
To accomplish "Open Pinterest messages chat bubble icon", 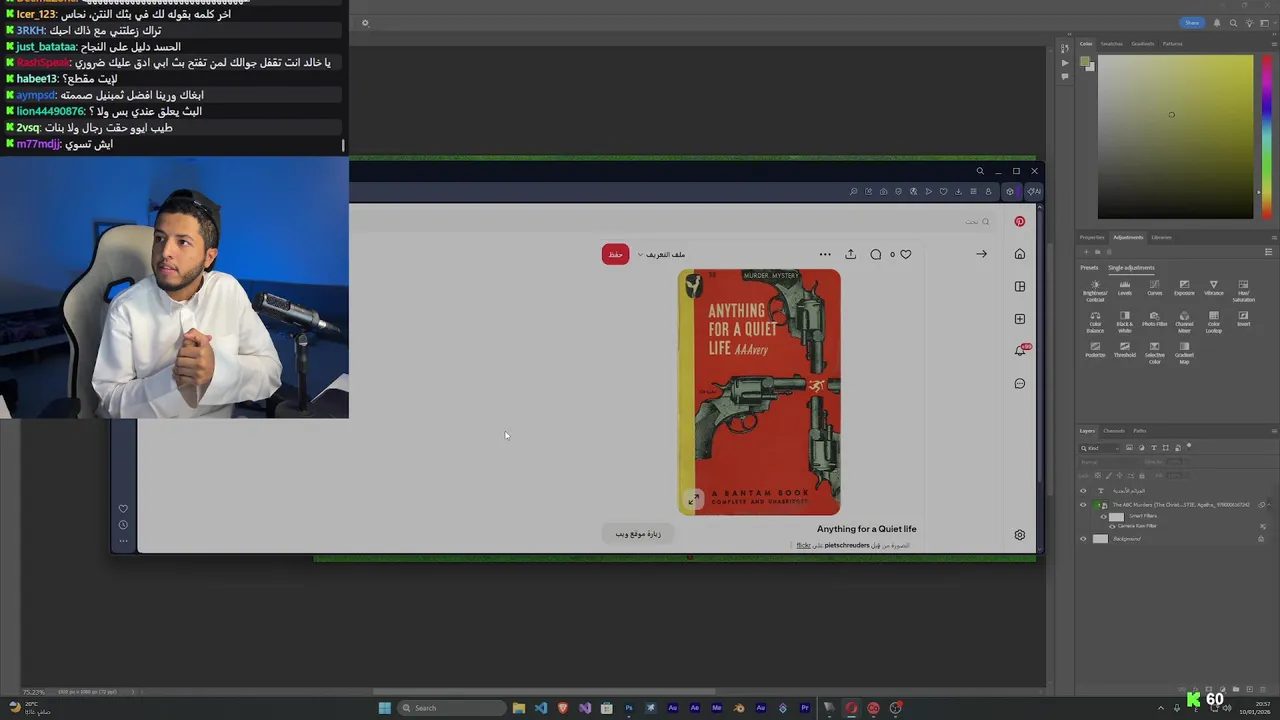I will point(1020,384).
